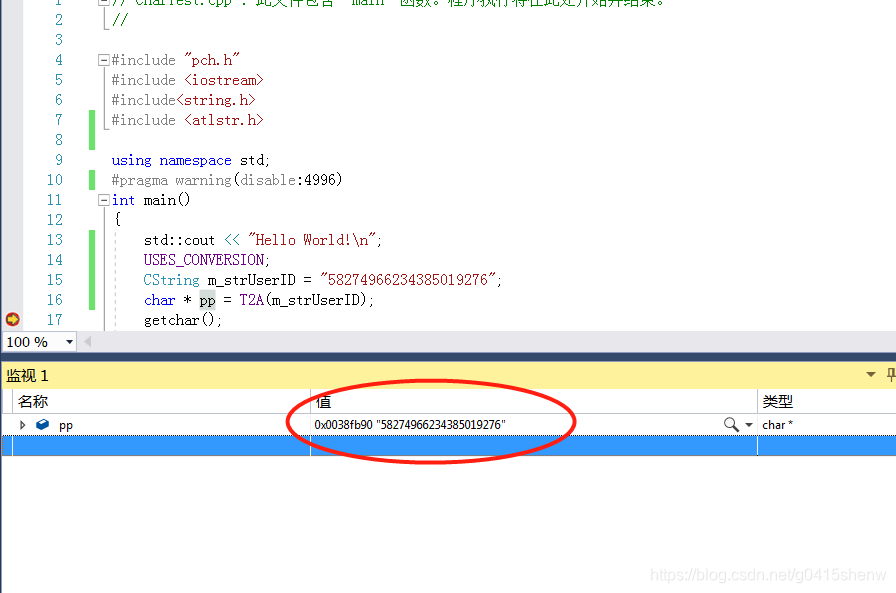Expand the pp entry in the watch list
The image size is (896, 593).
click(x=22, y=424)
